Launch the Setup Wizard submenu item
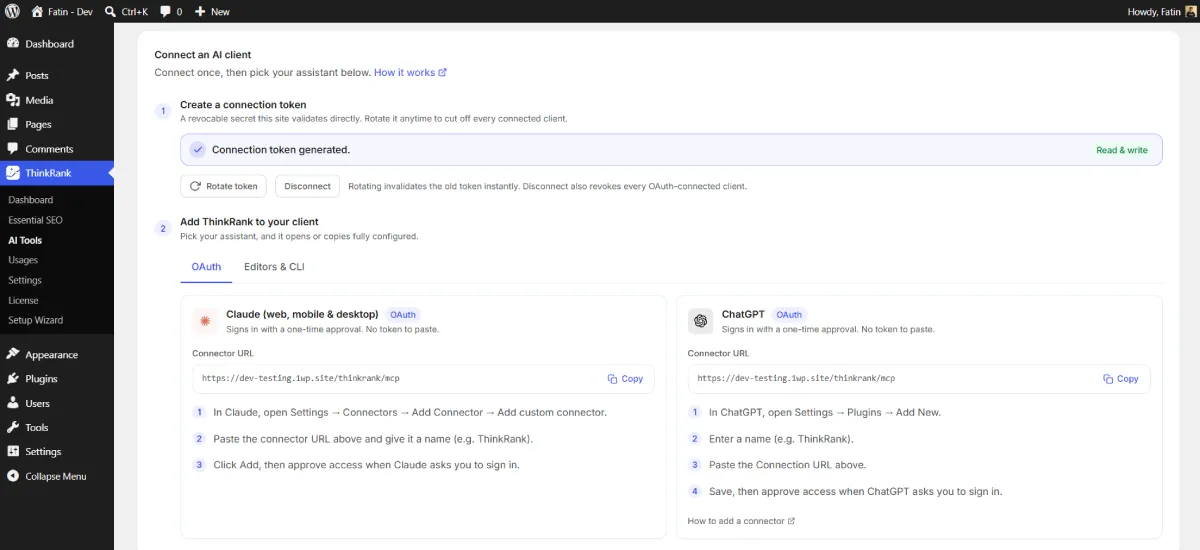1200x550 pixels. point(35,320)
